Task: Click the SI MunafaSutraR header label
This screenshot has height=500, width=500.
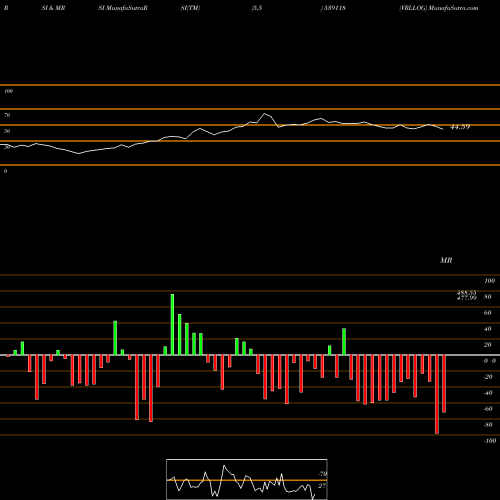Action: point(123,8)
